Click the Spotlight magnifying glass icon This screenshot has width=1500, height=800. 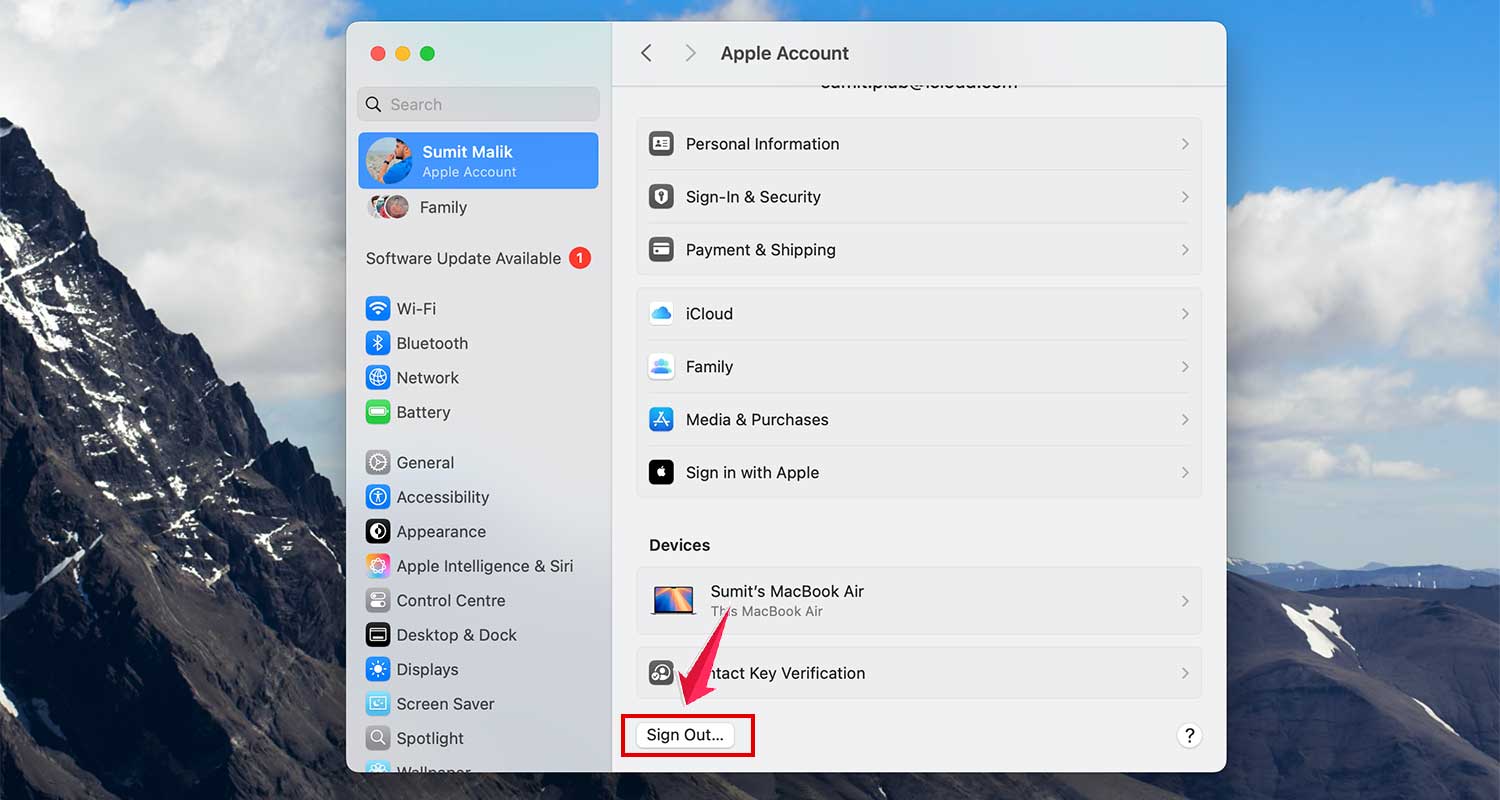point(378,738)
